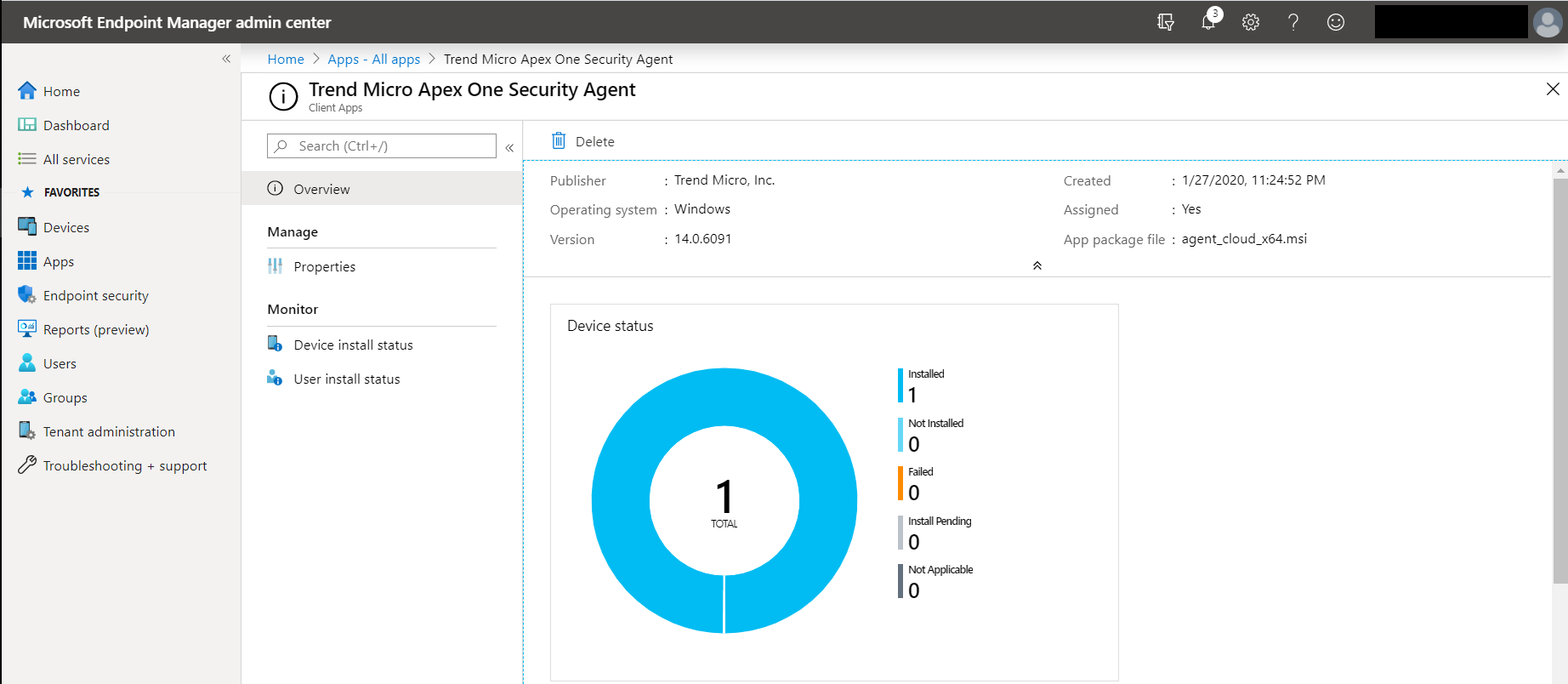
Task: Collapse the app resource menu panel
Action: tap(509, 148)
